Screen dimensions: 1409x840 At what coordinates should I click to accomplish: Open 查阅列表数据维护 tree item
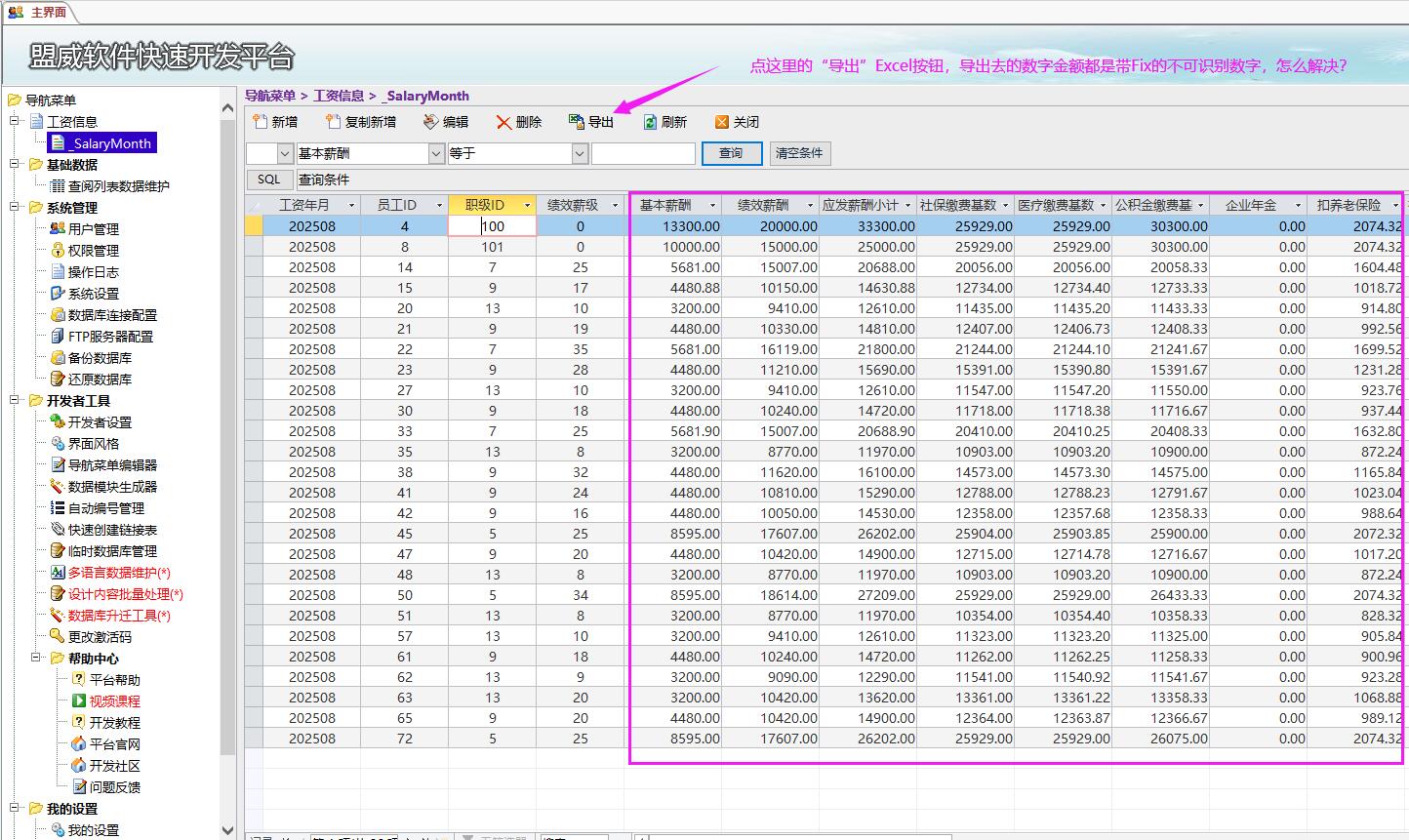pos(118,186)
